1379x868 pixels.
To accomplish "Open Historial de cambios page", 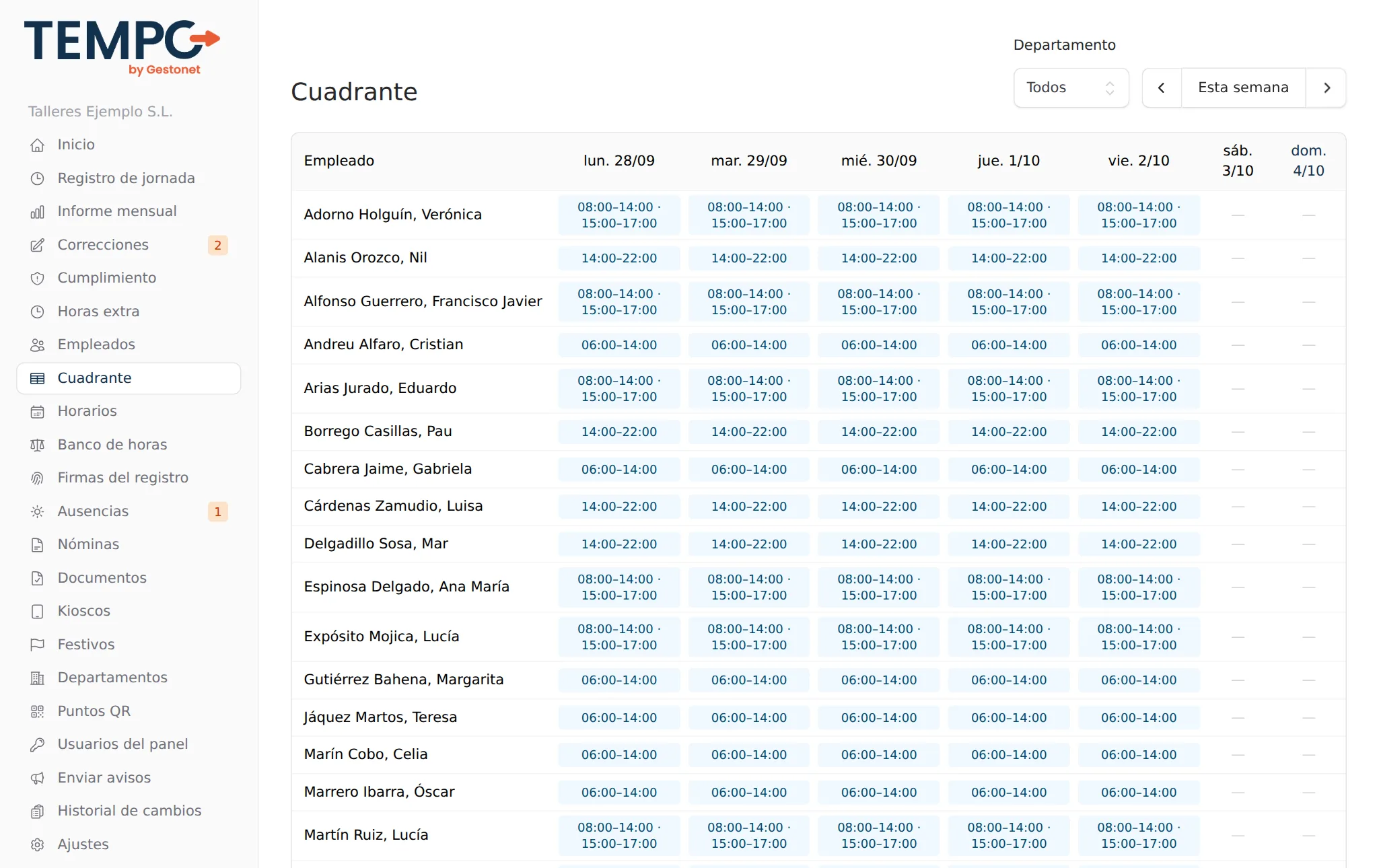I will (129, 811).
